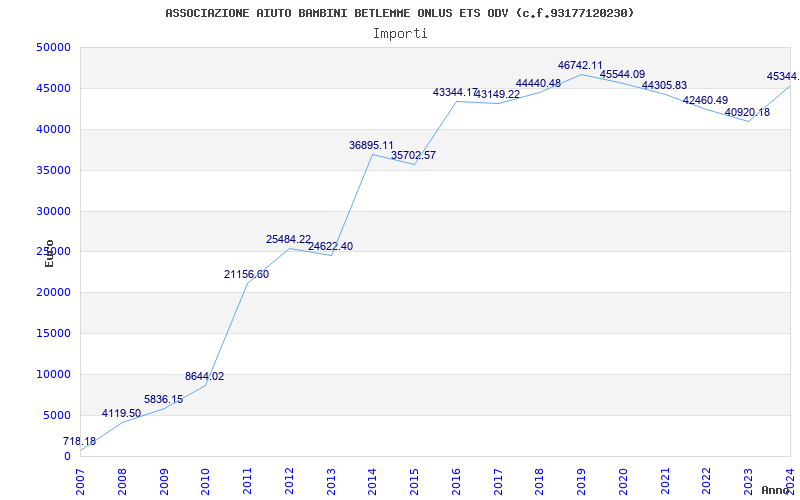This screenshot has height=500, width=800.
Task: Click the y-axis value 50000
Action: tap(53, 47)
